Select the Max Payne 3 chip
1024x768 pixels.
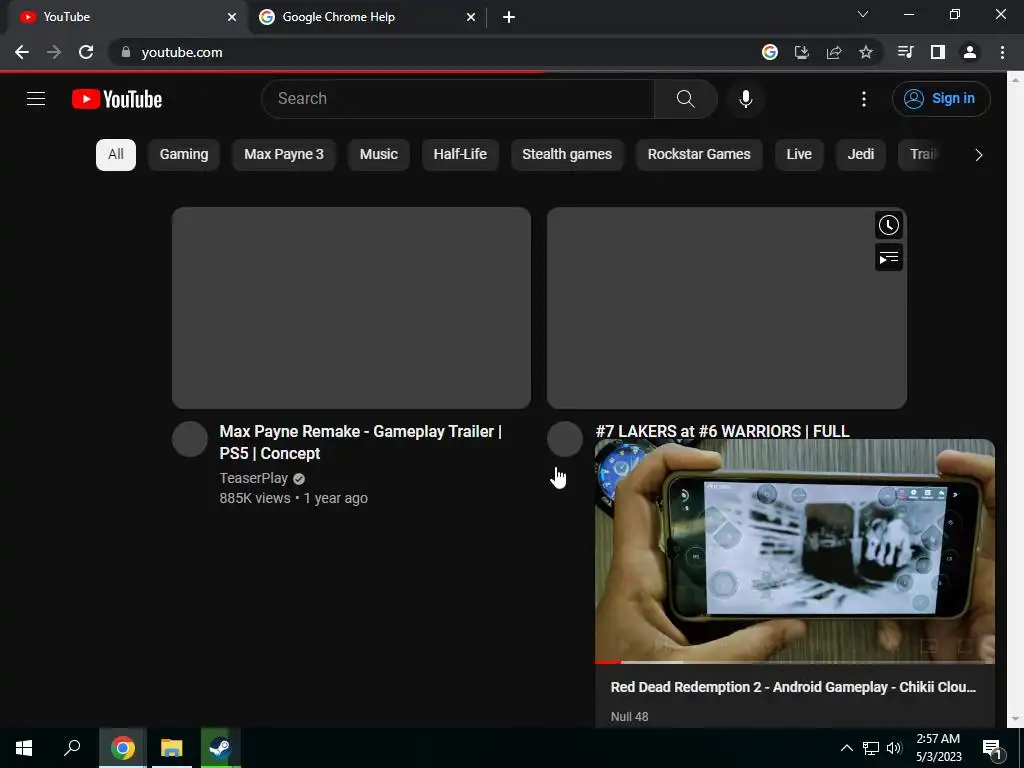[x=284, y=155]
